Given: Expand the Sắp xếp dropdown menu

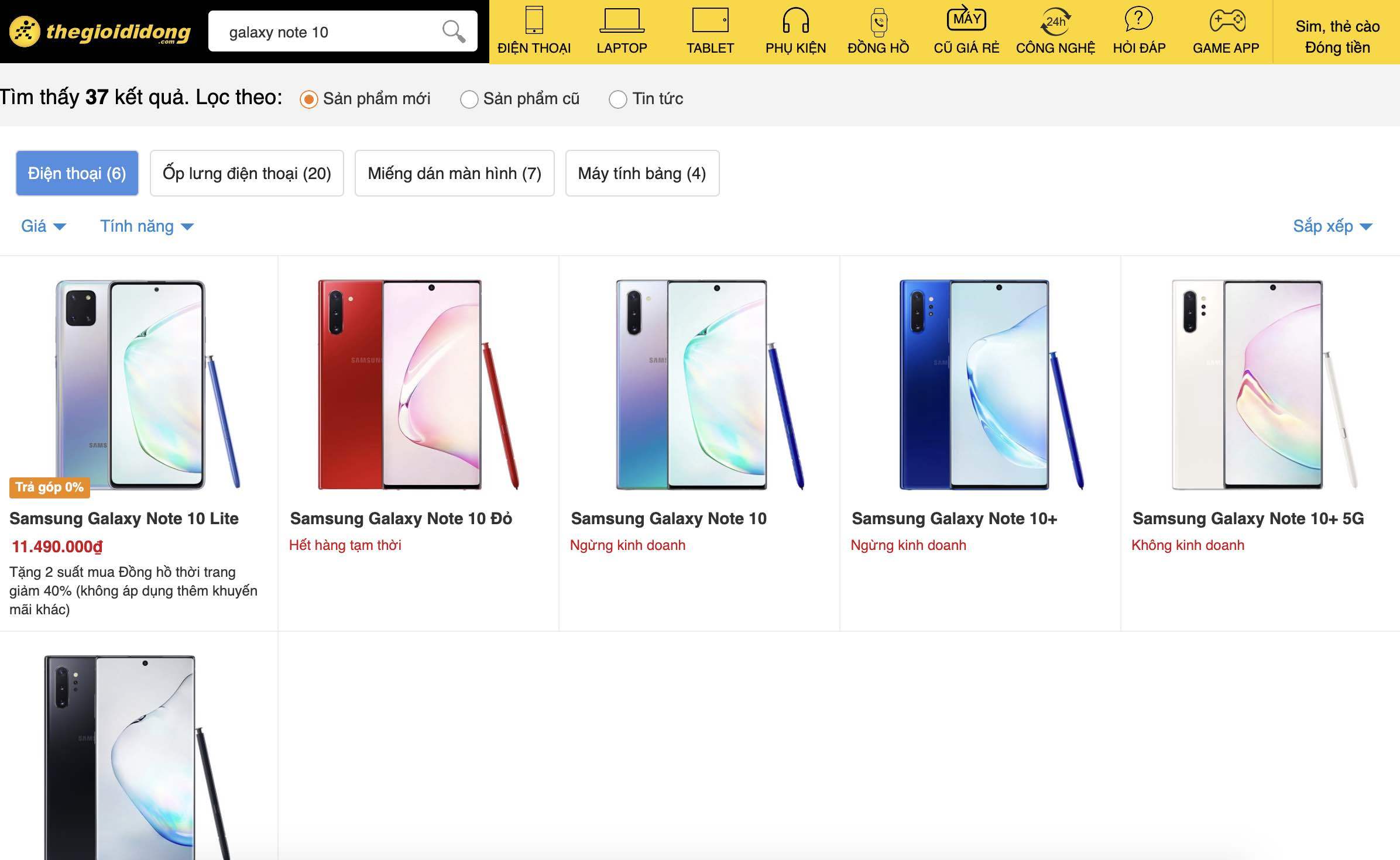Looking at the screenshot, I should 1334,225.
